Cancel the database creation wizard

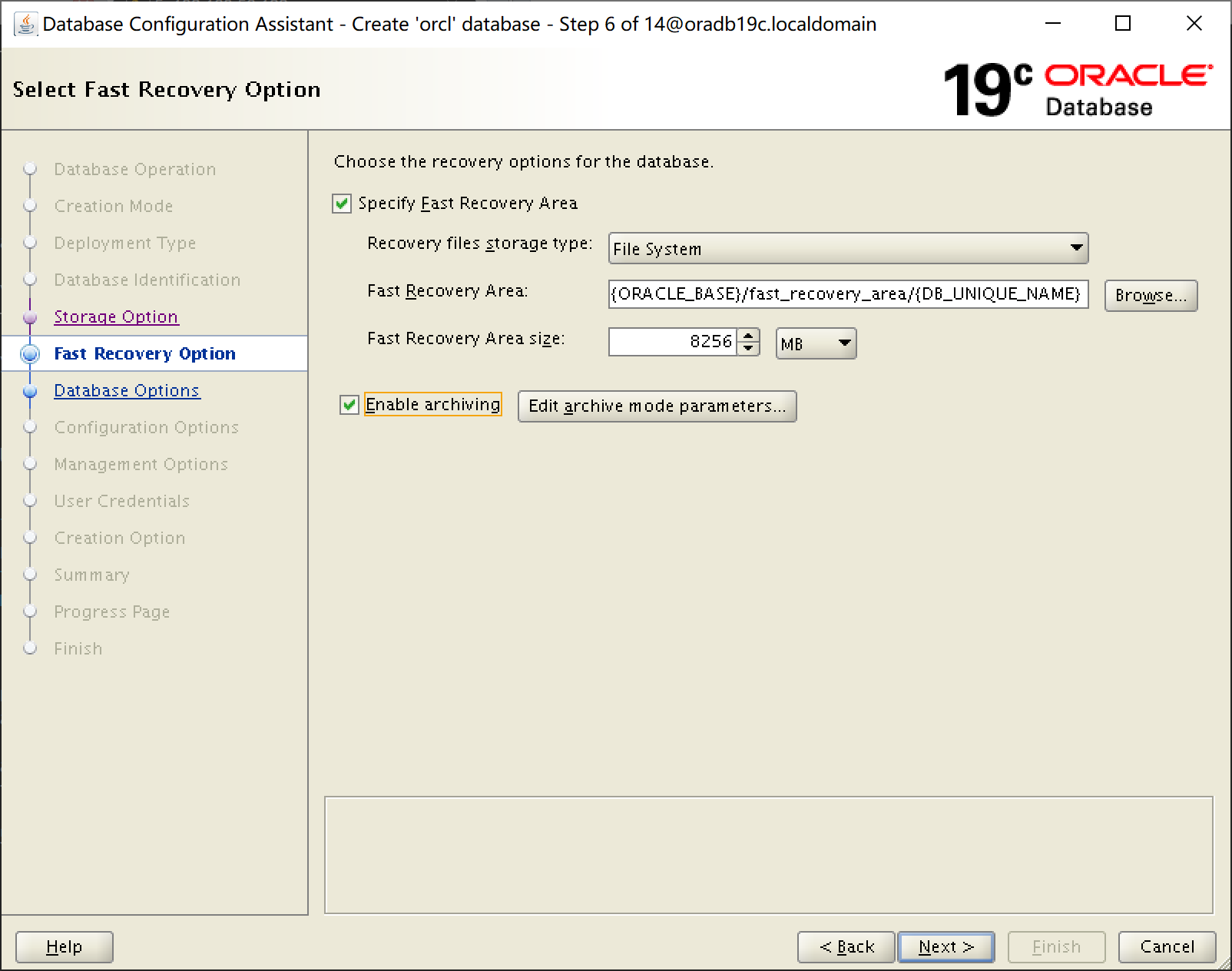1167,947
